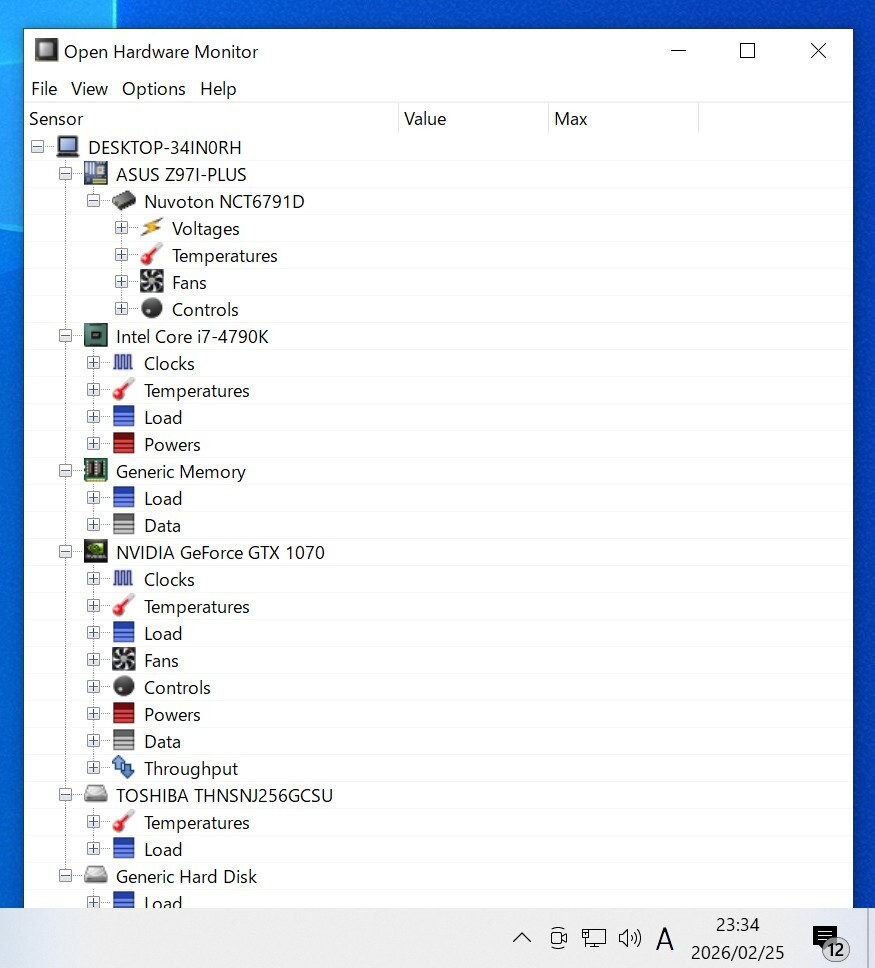This screenshot has width=875, height=968.
Task: Click the Open Hardware Monitor title icon
Action: (x=46, y=50)
